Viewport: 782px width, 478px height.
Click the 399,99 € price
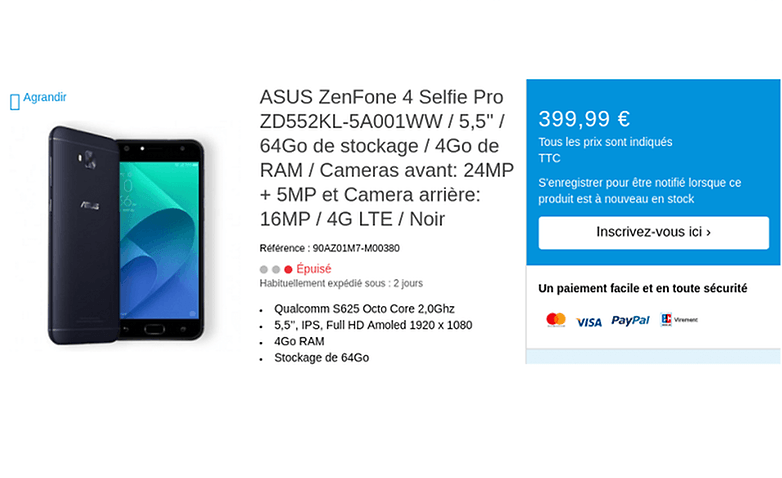584,119
